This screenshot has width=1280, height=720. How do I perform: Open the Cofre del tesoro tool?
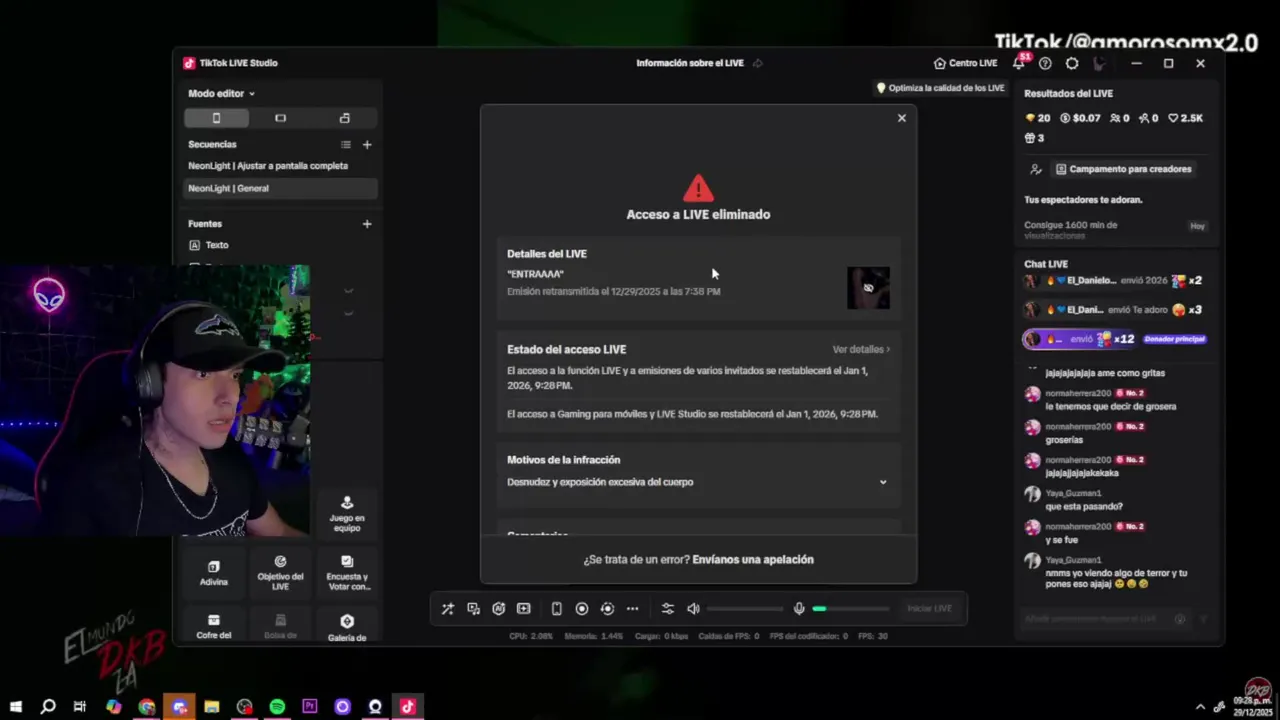click(214, 626)
